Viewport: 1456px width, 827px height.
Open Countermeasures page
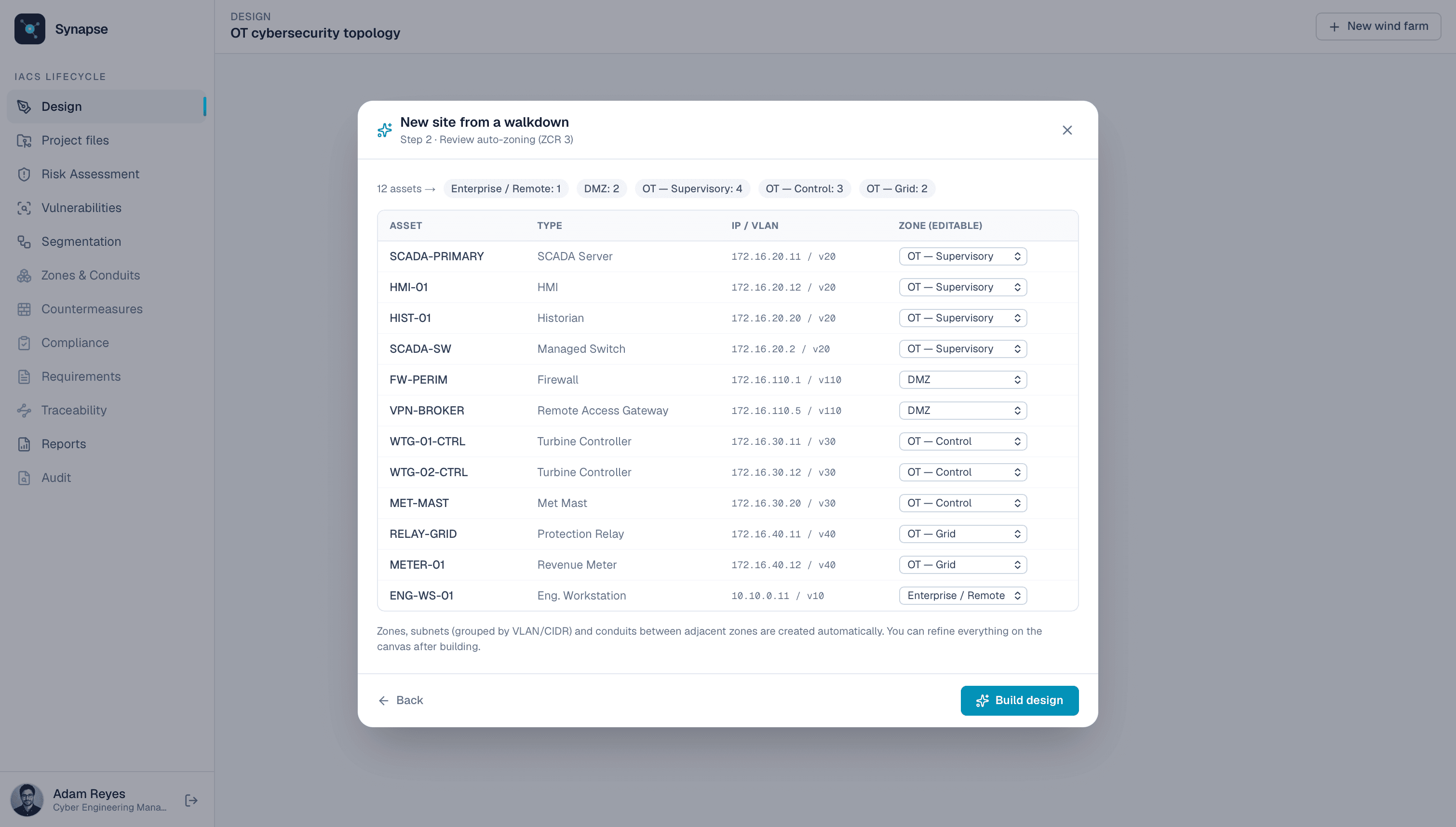tap(106, 309)
